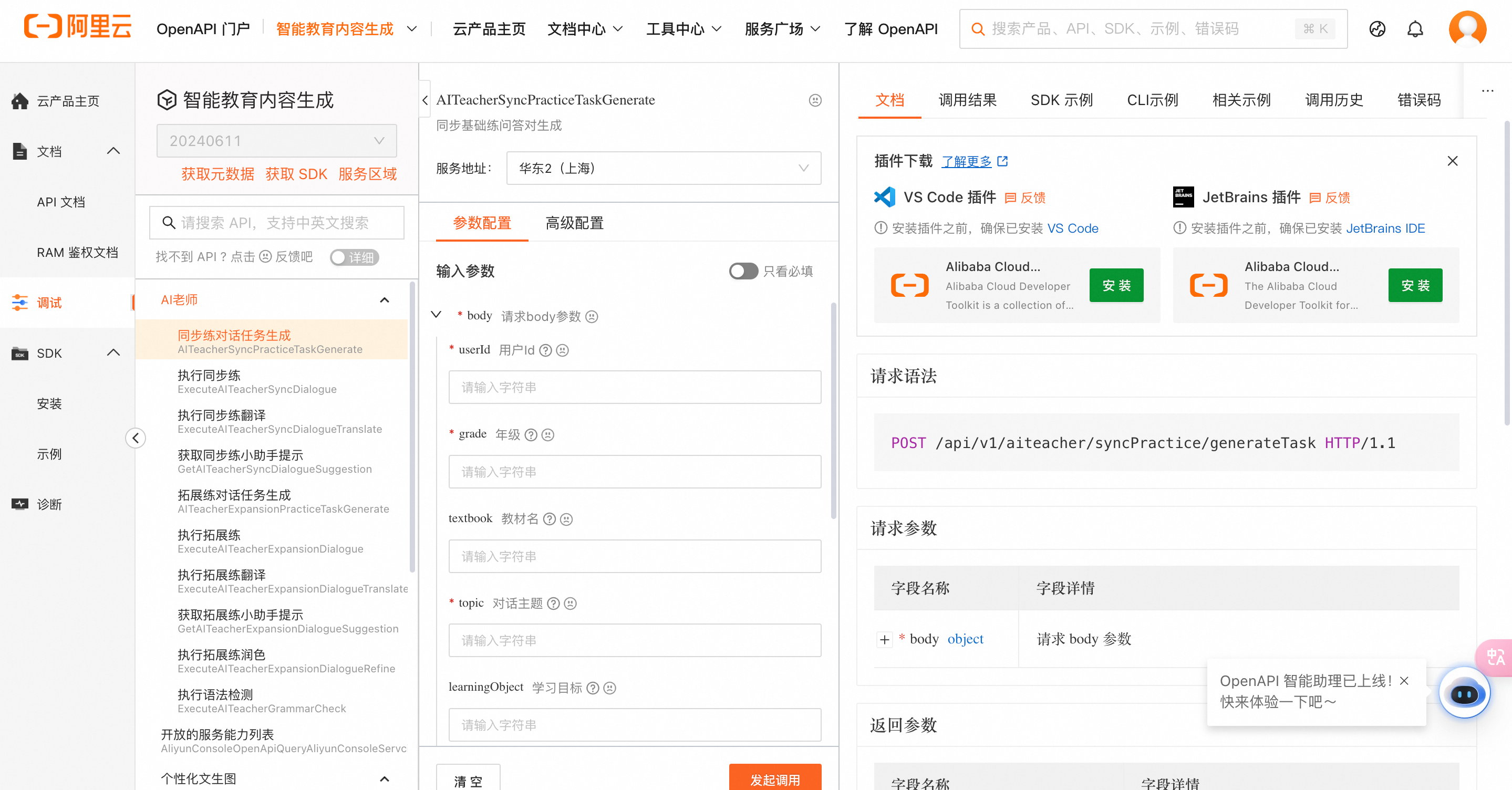This screenshot has height=790, width=1512.
Task: Switch to the 高级配置 tab
Action: (x=574, y=223)
